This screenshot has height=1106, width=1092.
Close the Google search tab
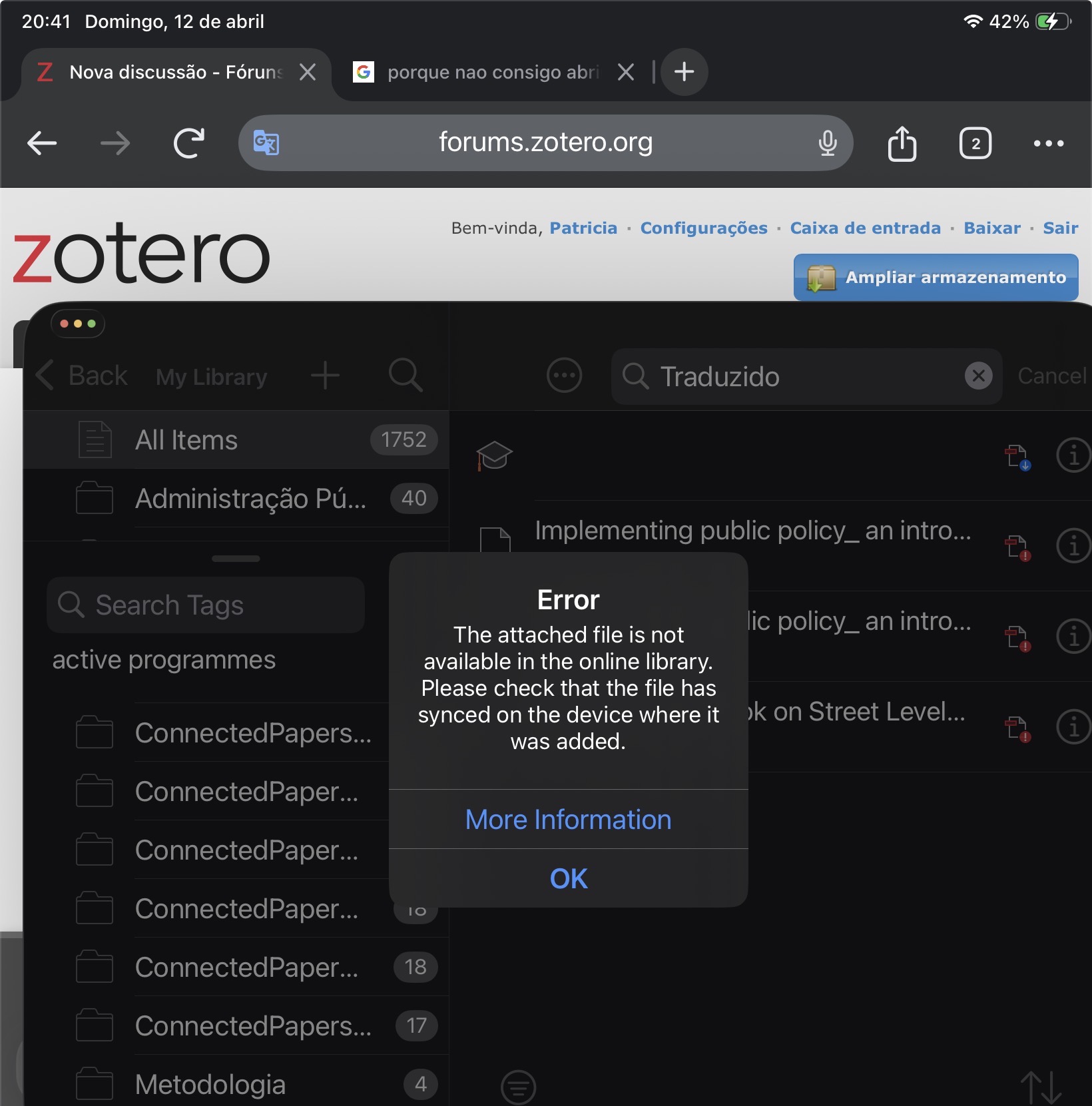[x=625, y=72]
